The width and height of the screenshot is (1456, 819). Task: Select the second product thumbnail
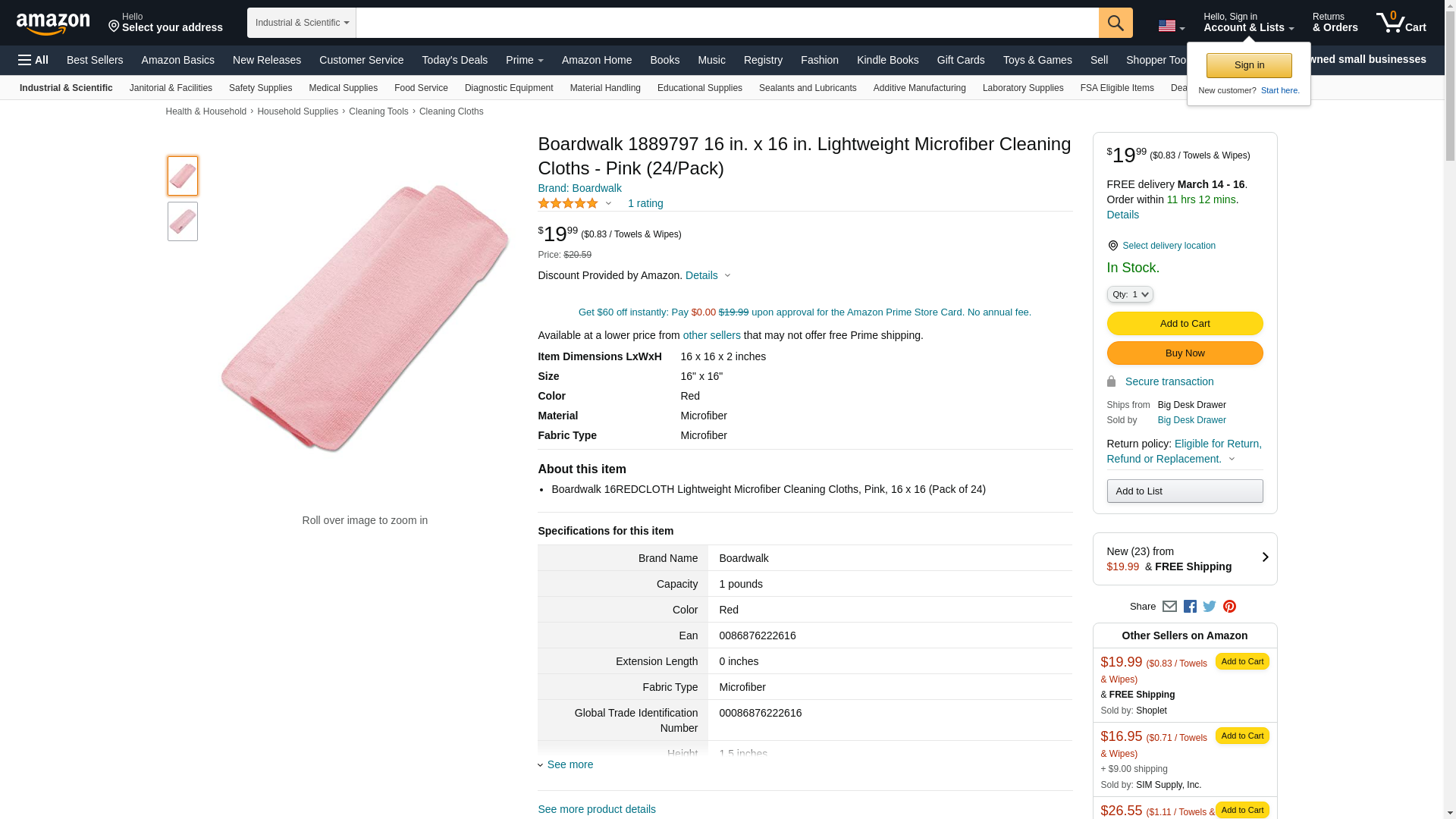pyautogui.click(x=183, y=221)
